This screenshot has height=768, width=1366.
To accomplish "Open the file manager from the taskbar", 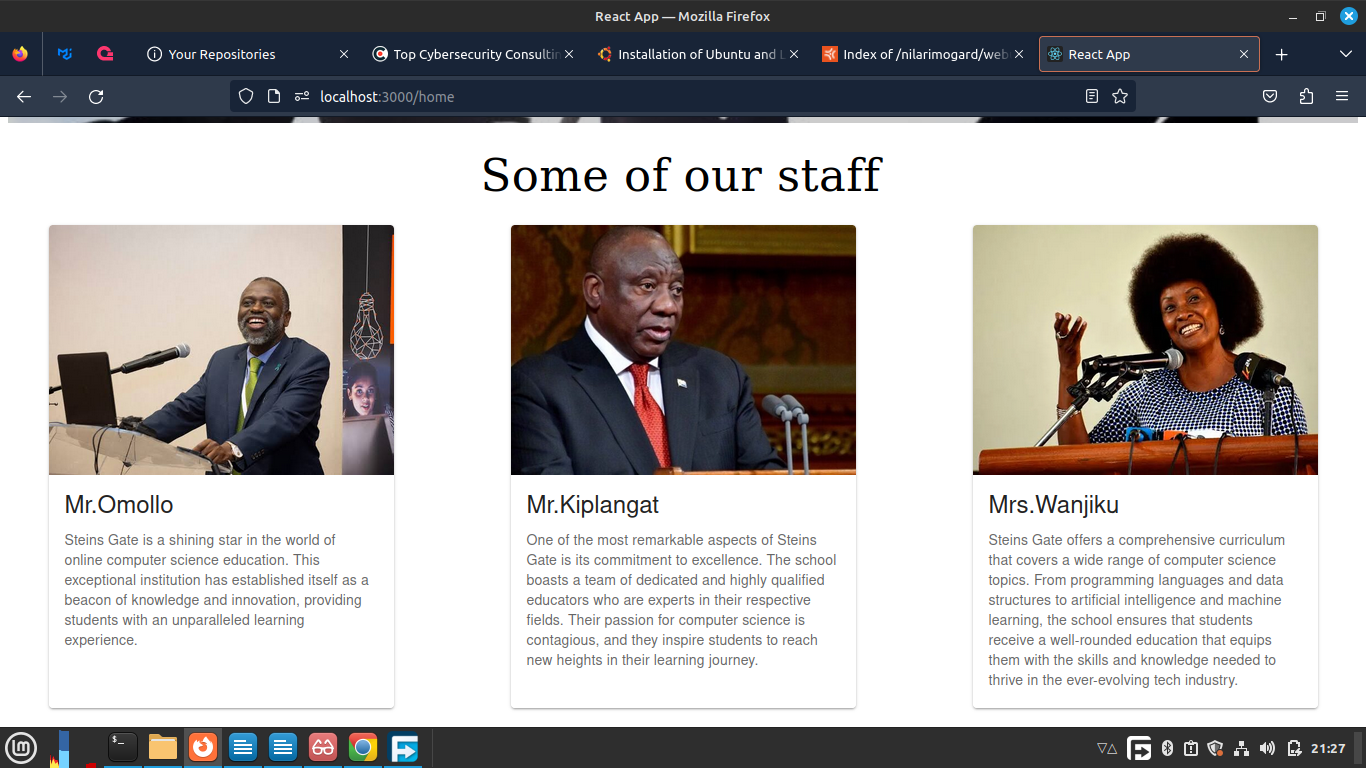I will (x=163, y=747).
